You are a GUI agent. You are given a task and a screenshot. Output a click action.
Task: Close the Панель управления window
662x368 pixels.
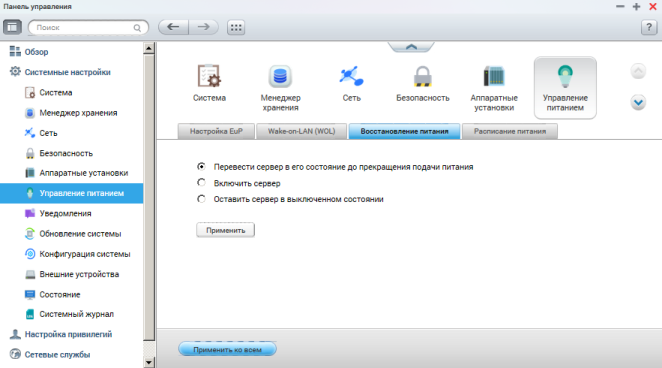653,6
